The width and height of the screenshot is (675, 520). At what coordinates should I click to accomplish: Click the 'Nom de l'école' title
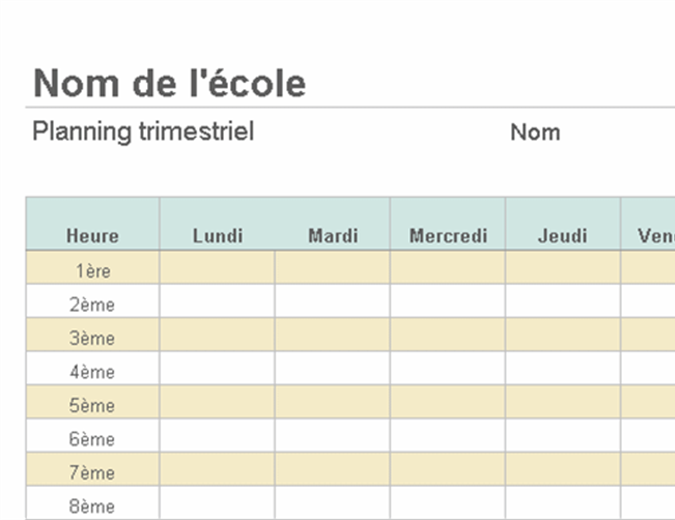(169, 84)
